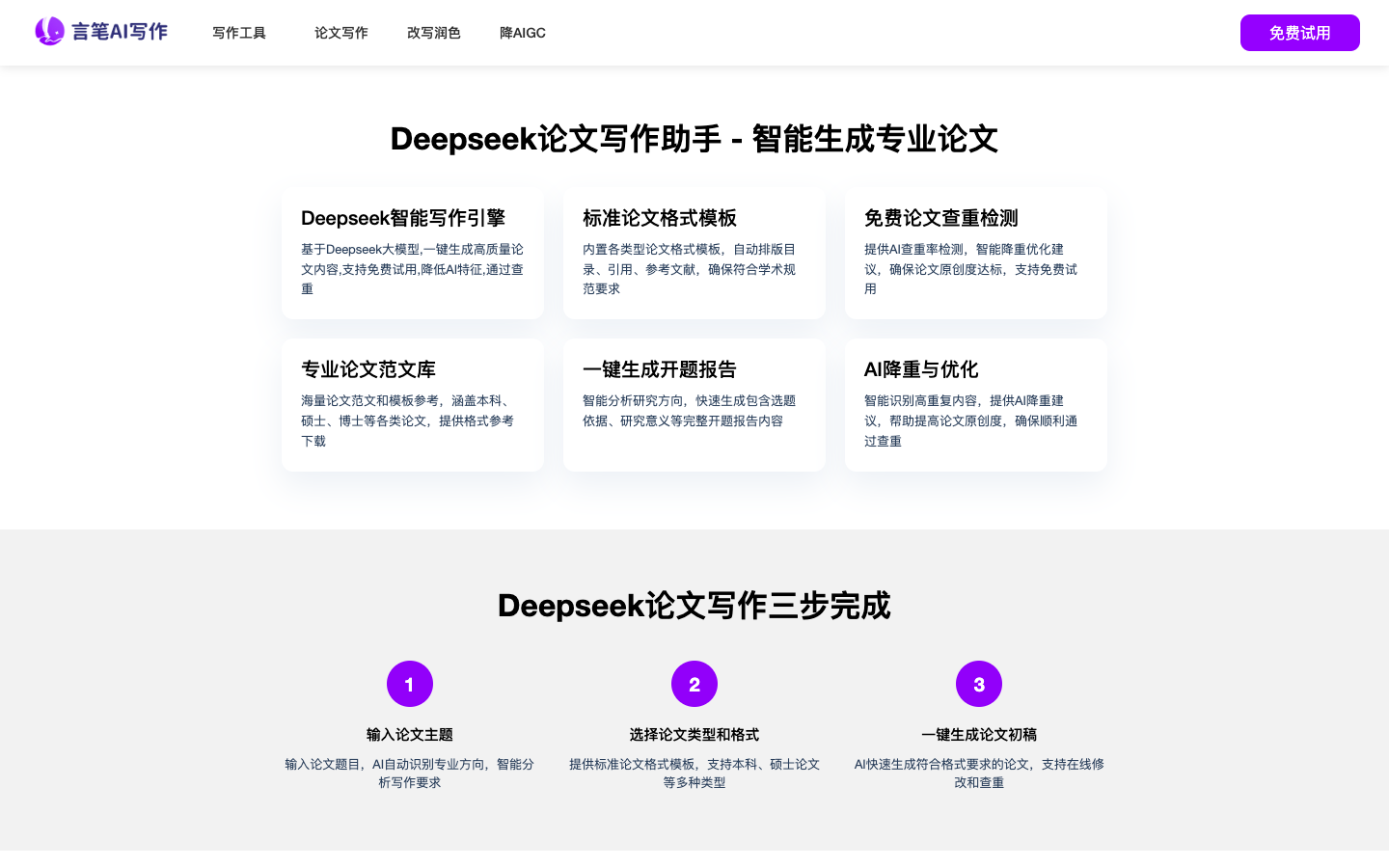
Task: Click the 一键生成论文初稿 step title
Action: pos(979,735)
